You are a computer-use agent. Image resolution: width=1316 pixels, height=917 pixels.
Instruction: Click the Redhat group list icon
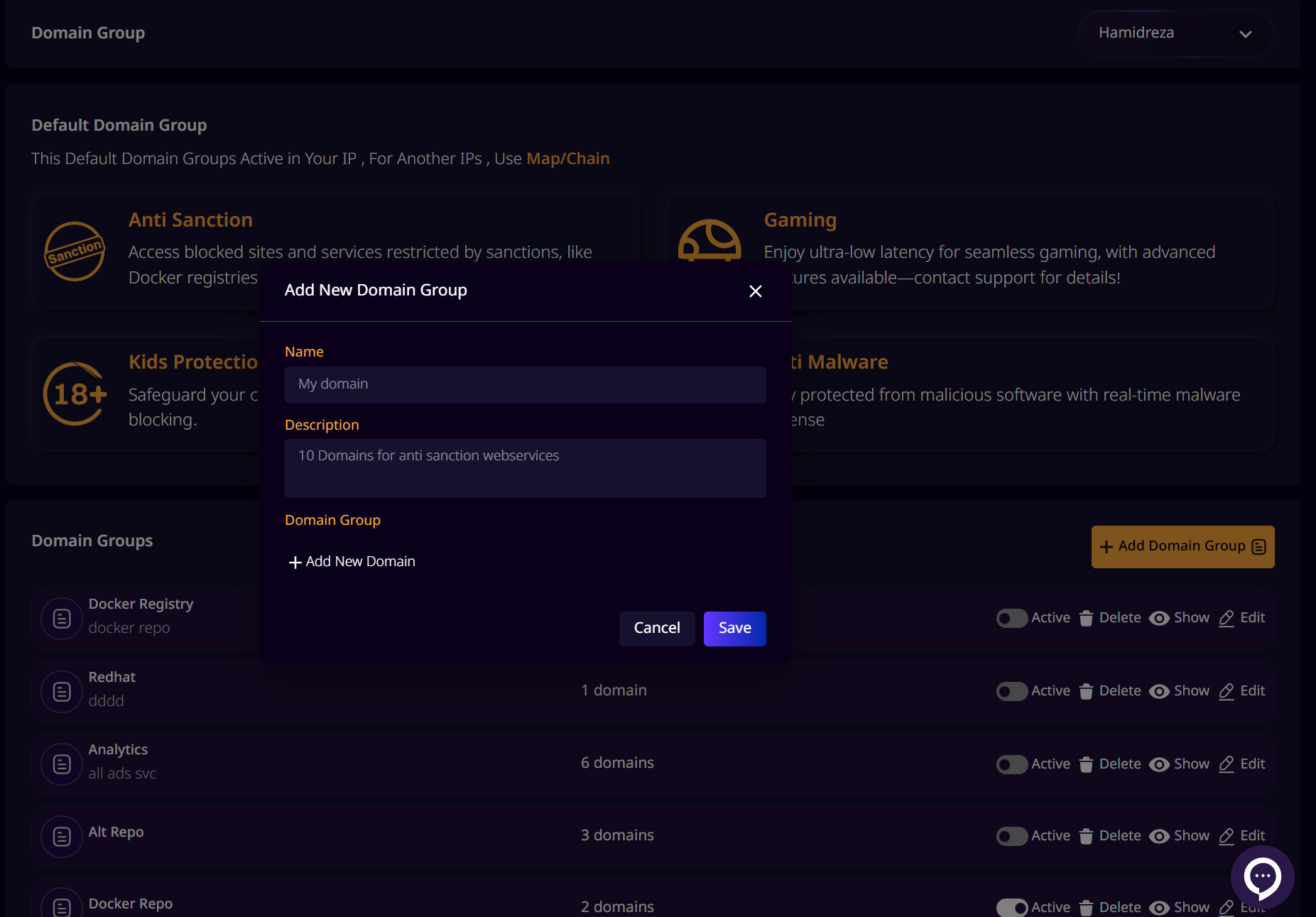click(62, 691)
